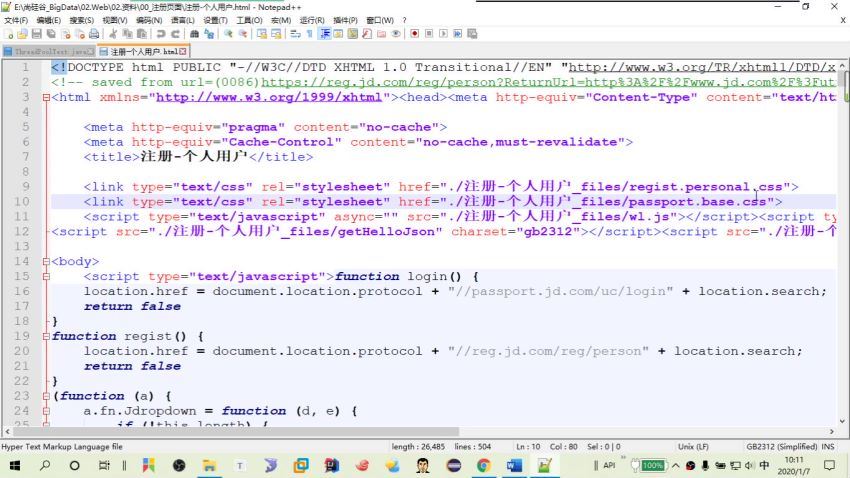This screenshot has height=478, width=850.
Task: Collapse the html tag fold on line 3
Action: [46, 98]
